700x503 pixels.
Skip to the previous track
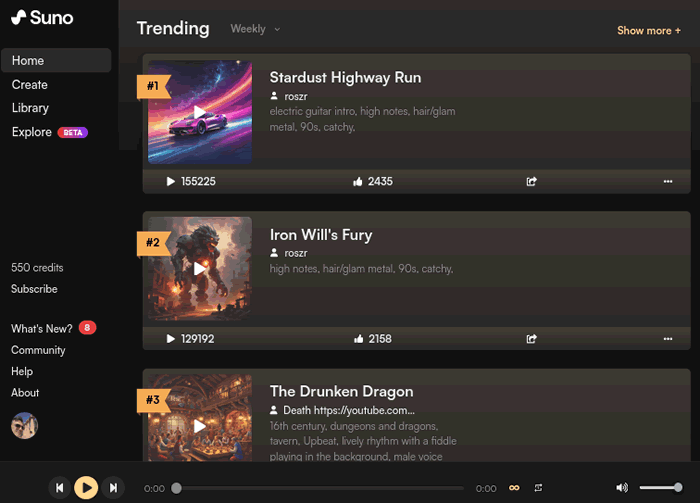click(x=60, y=488)
